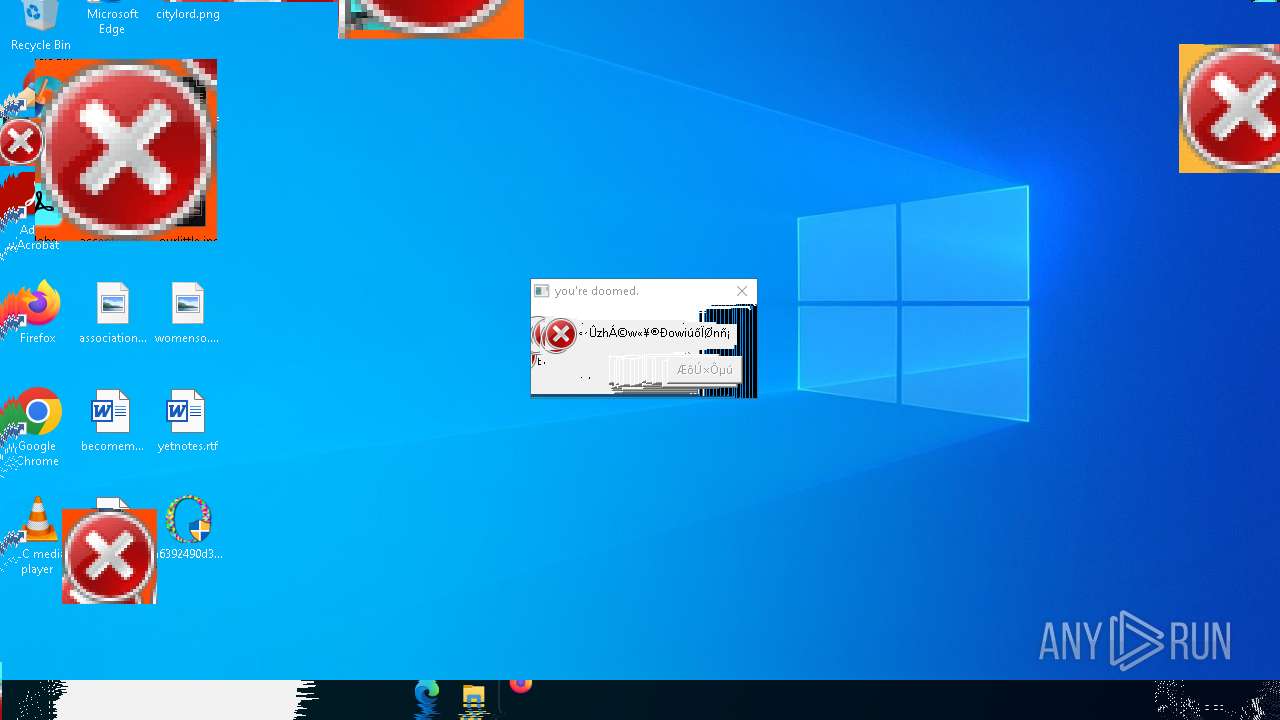Click the garbled button in the doomed dialog

704,370
